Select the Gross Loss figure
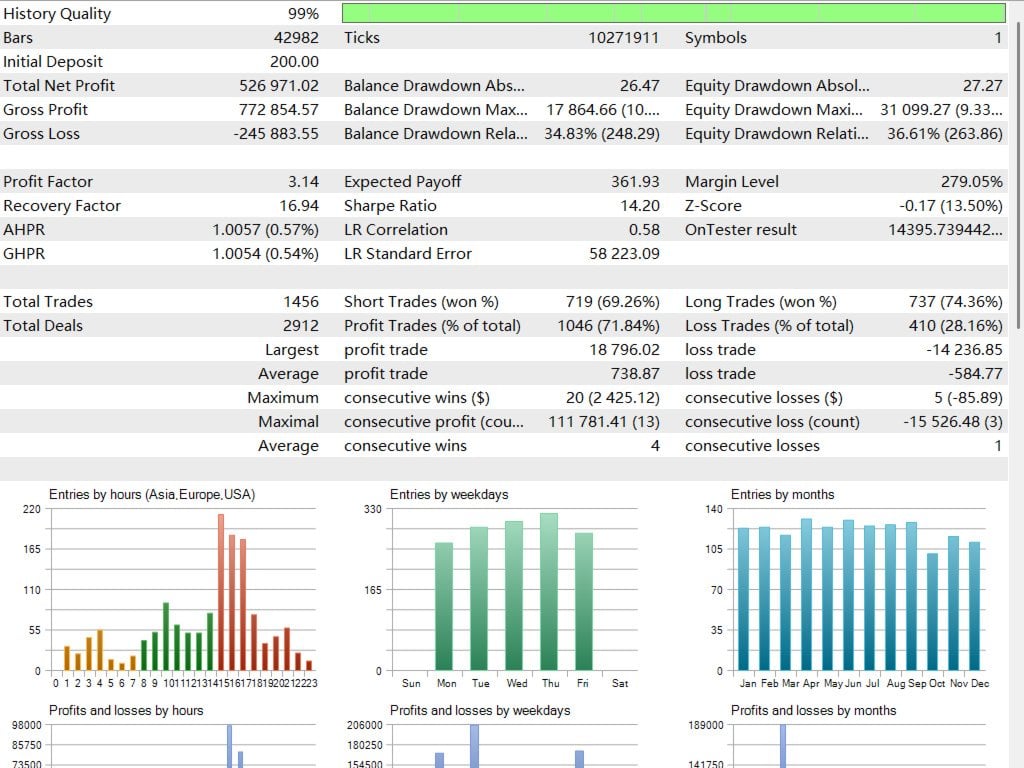1024x768 pixels. [x=275, y=134]
